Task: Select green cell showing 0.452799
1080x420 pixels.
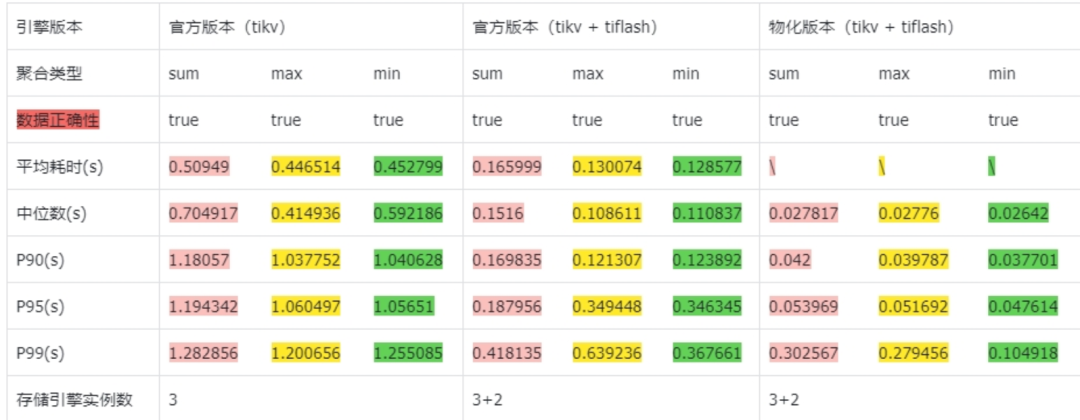Action: point(408,167)
